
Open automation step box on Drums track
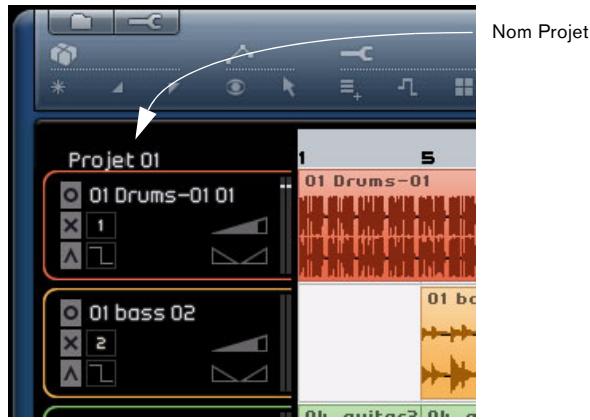pos(101,256)
